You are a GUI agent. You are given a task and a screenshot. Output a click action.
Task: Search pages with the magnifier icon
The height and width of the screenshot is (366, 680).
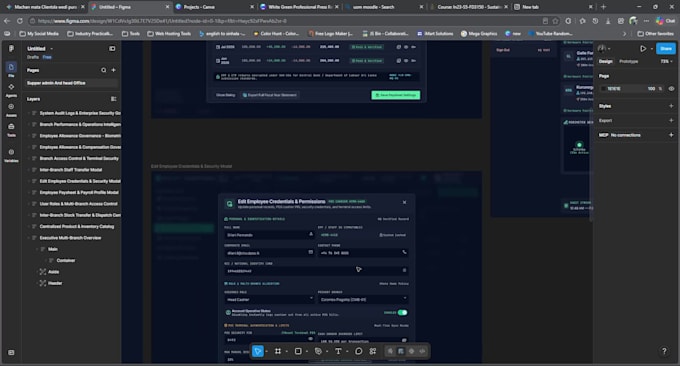tap(104, 70)
